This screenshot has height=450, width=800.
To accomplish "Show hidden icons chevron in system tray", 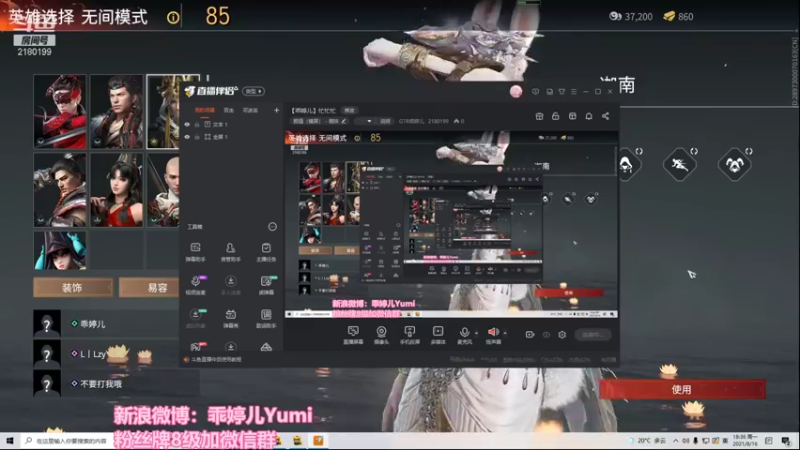I will pyautogui.click(x=676, y=441).
